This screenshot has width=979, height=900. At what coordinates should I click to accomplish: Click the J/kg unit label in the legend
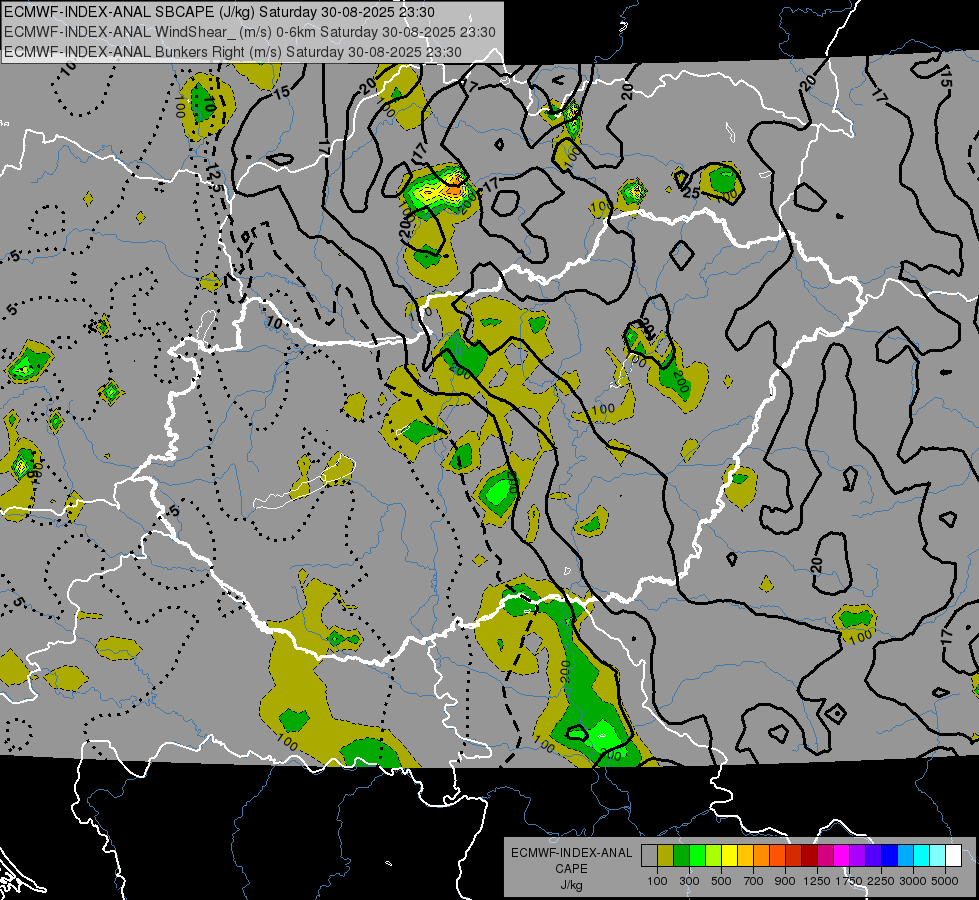(571, 885)
